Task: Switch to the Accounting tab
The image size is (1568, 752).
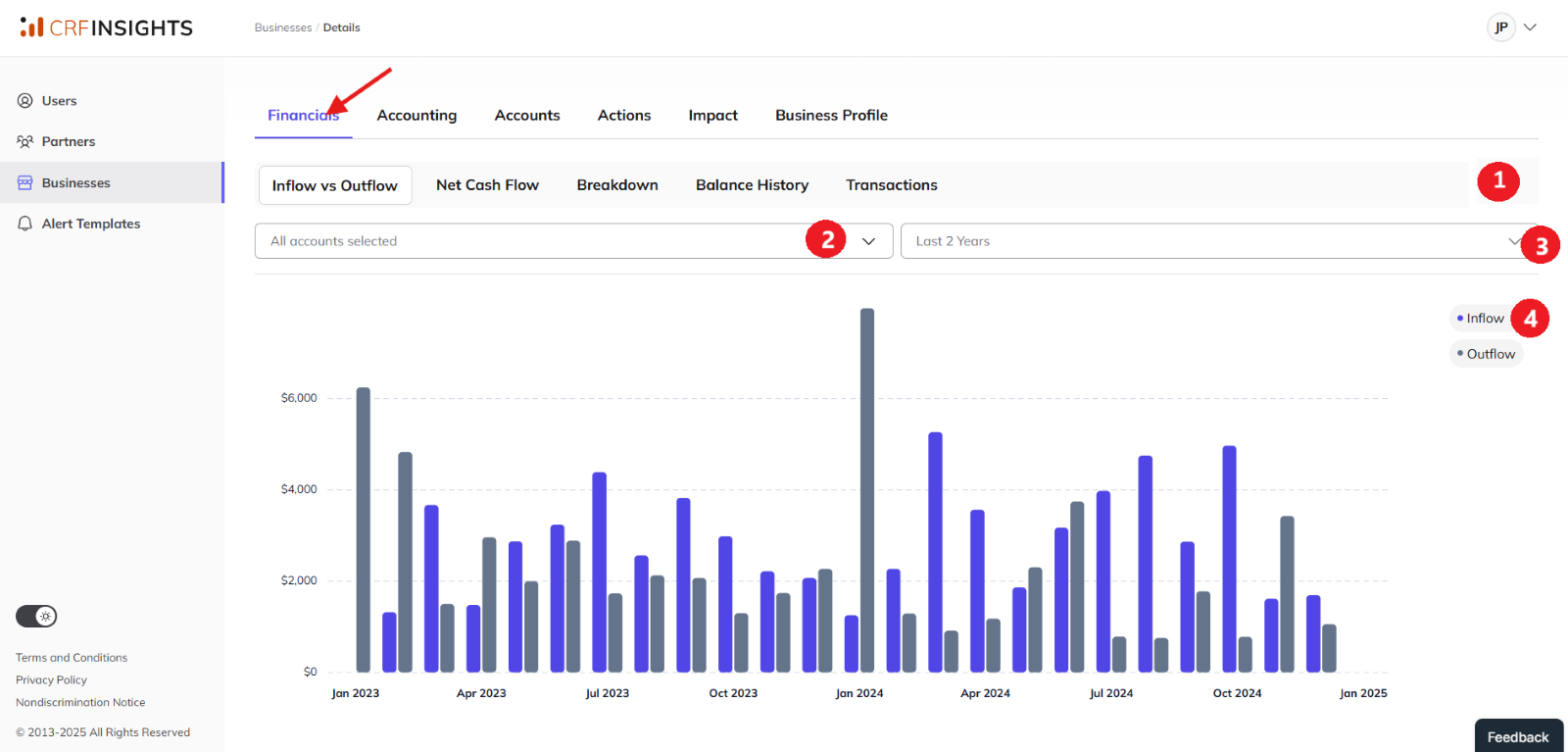Action: pos(416,116)
